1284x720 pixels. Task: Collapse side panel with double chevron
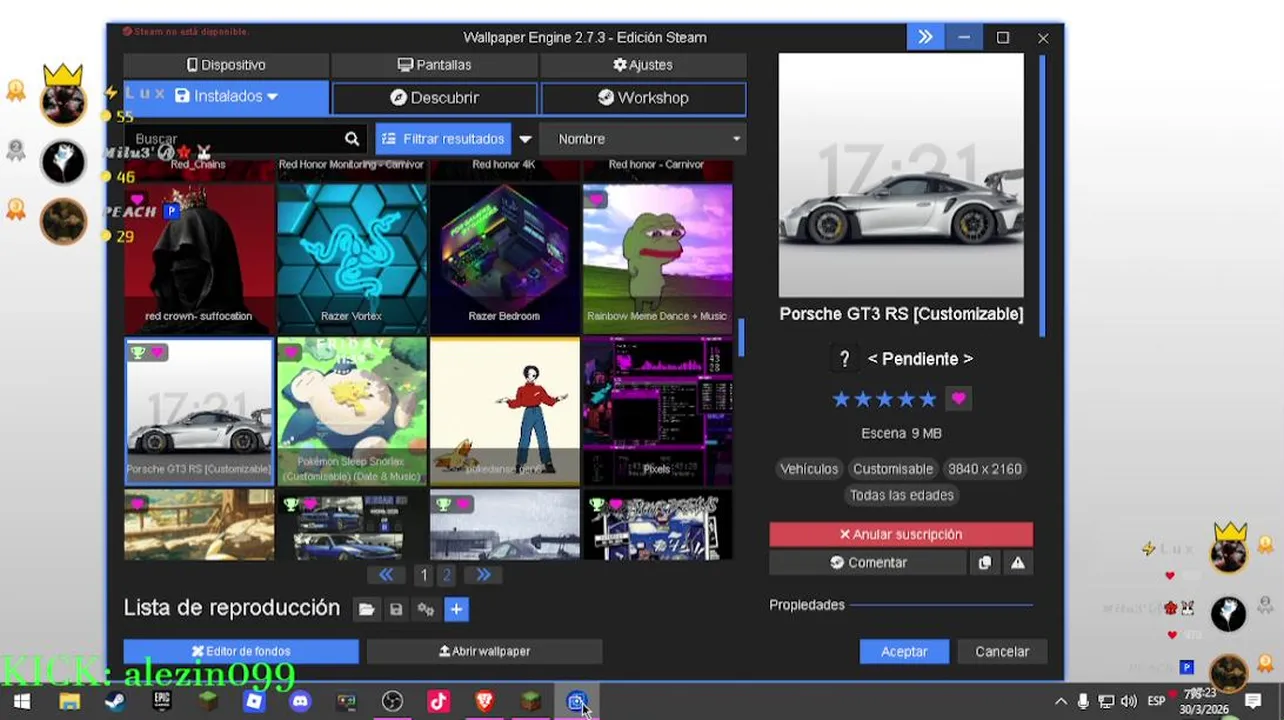tap(925, 37)
